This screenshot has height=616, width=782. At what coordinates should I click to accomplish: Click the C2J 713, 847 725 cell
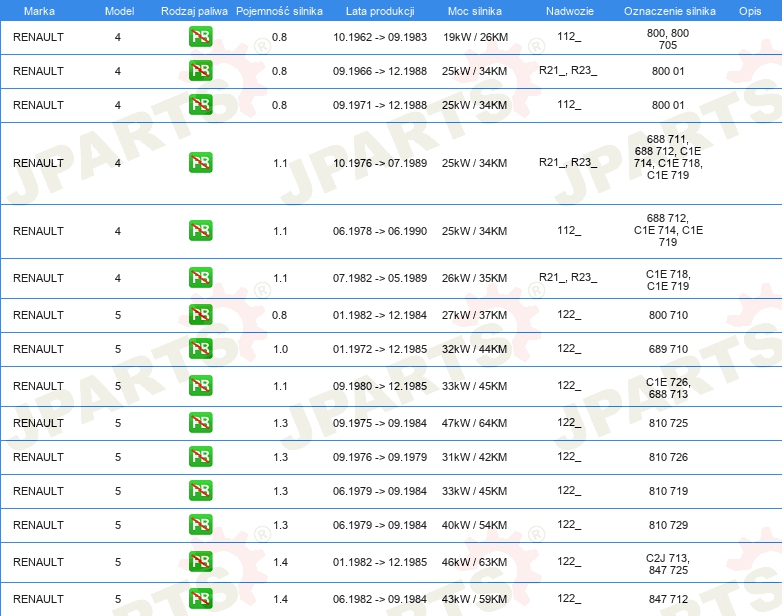(668, 564)
